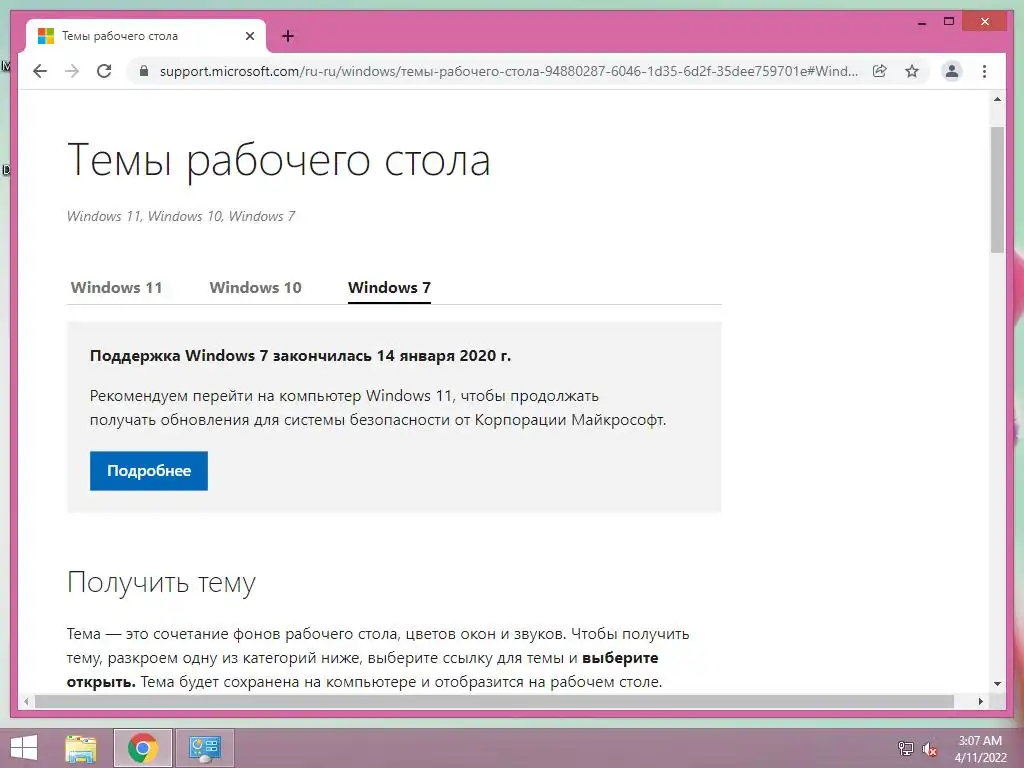Click the vertical scrollbar thumb
This screenshot has height=768, width=1024.
coord(997,189)
